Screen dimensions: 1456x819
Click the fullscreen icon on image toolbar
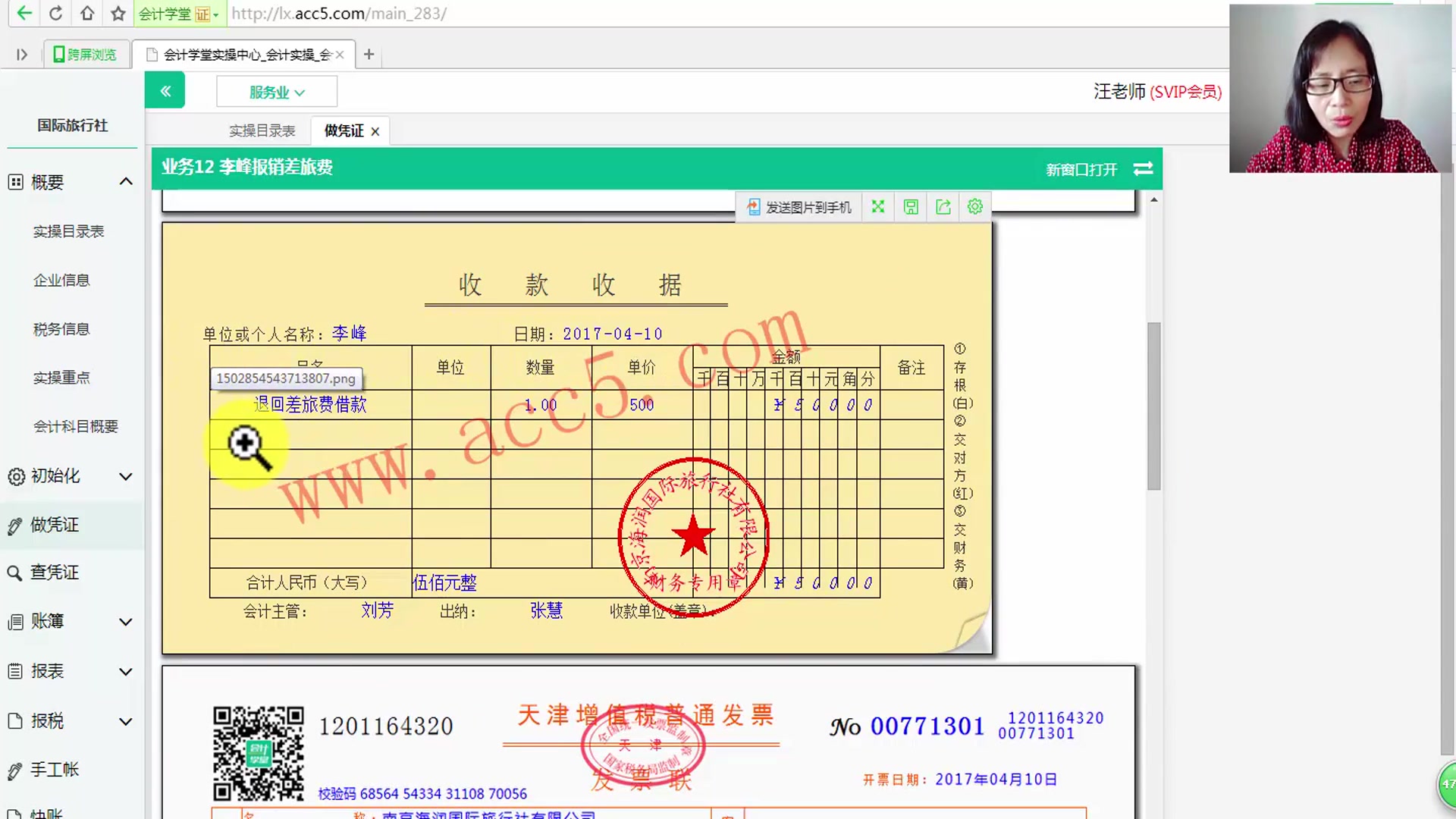877,206
